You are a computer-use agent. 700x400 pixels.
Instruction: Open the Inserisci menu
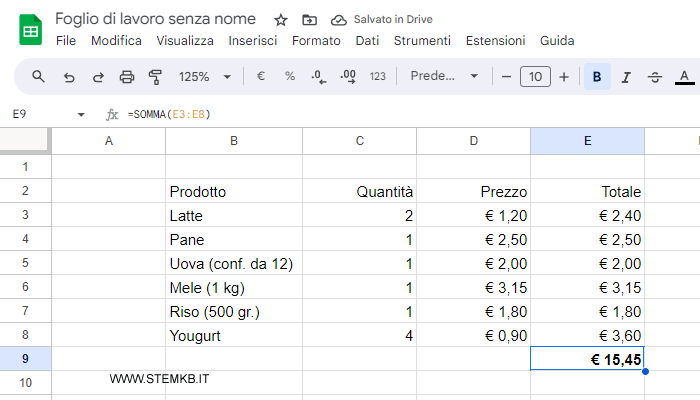click(x=253, y=41)
